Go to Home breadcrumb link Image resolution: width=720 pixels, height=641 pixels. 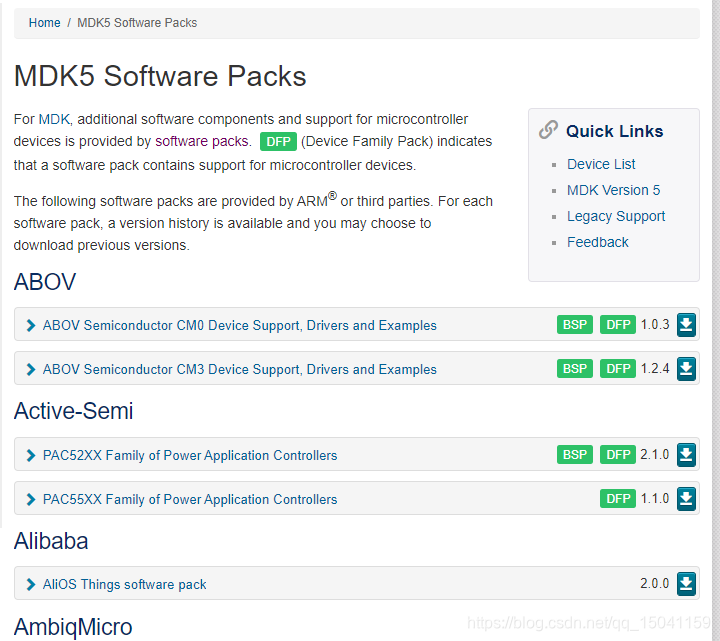tap(45, 22)
